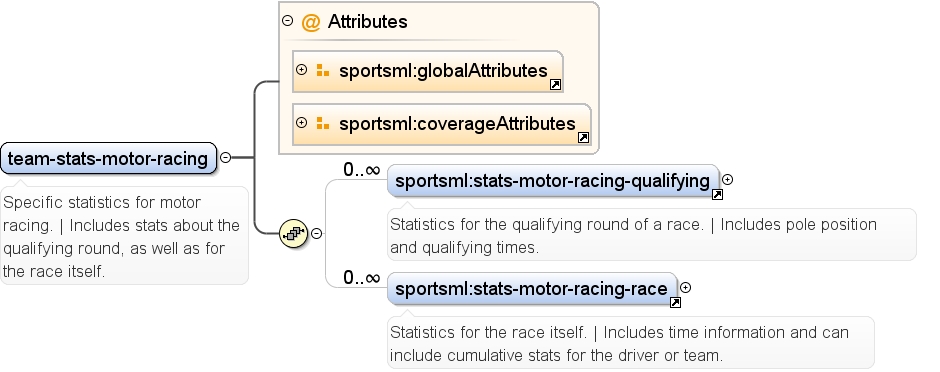
Task: Collapse the sequence compositor minus toggle
Action: coord(317,234)
